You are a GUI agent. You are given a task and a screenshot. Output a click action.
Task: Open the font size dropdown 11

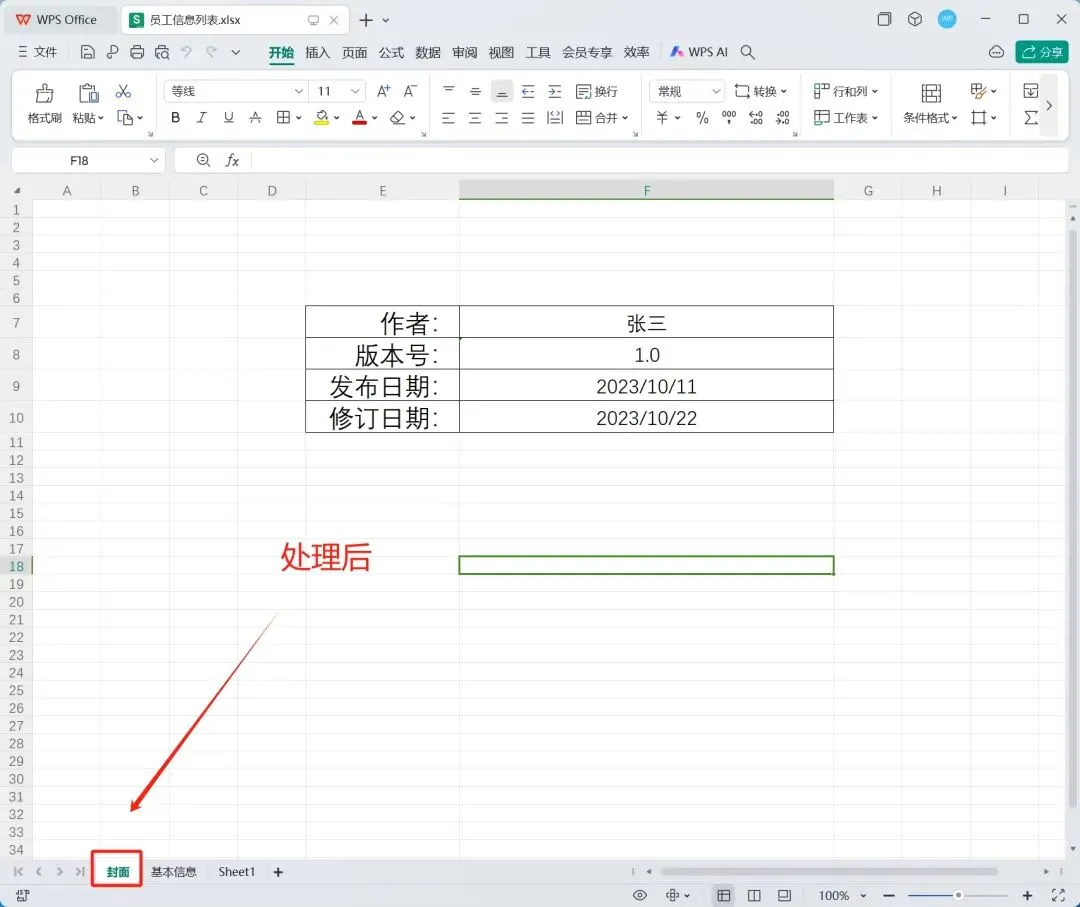pos(355,91)
